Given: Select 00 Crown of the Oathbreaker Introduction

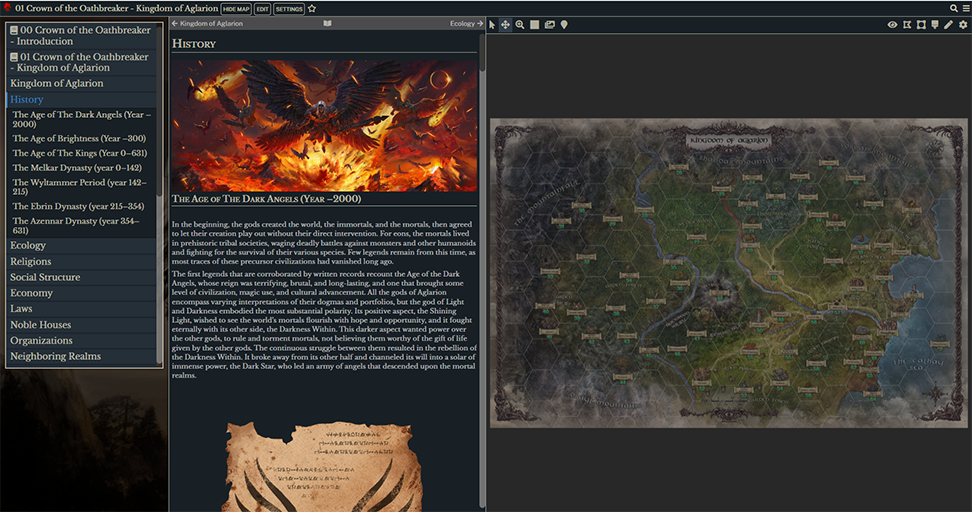Looking at the screenshot, I should (80, 35).
